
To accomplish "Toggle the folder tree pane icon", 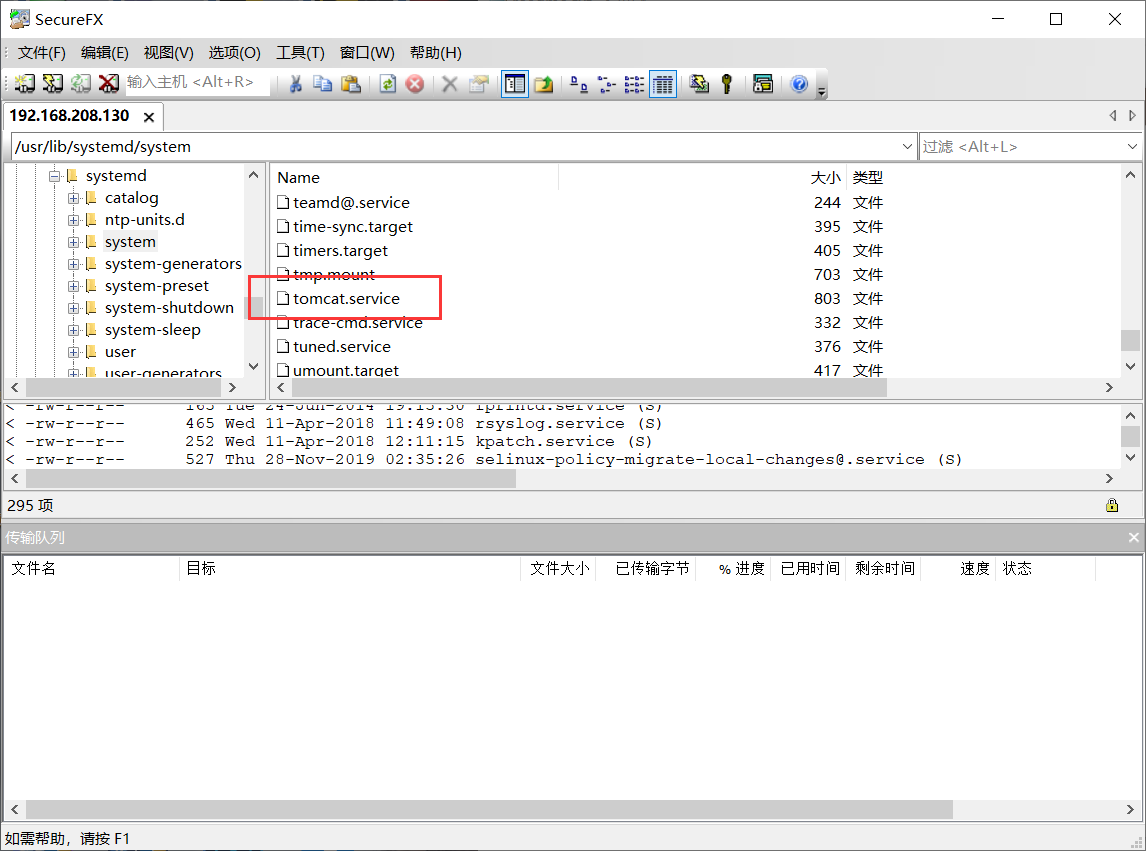I will click(x=515, y=84).
